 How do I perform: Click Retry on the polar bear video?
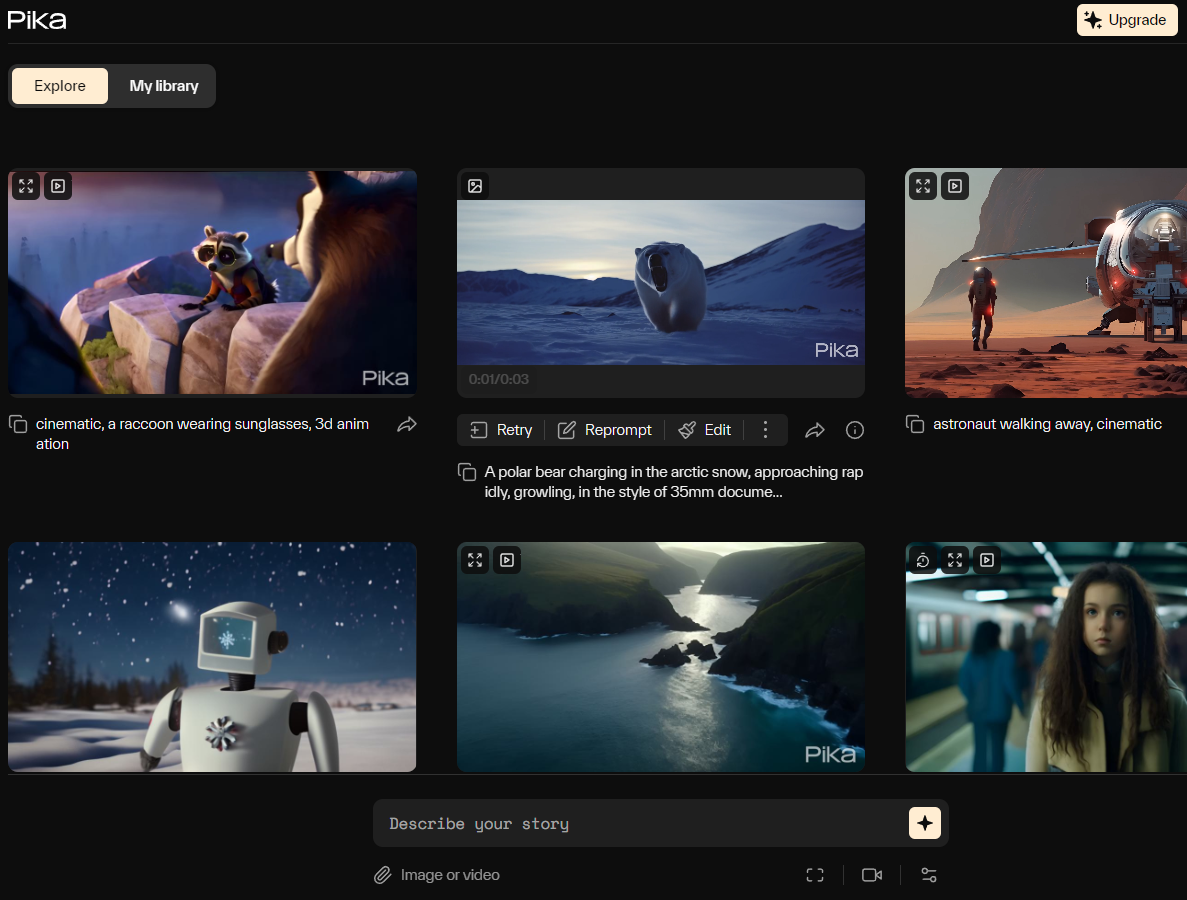pos(502,430)
